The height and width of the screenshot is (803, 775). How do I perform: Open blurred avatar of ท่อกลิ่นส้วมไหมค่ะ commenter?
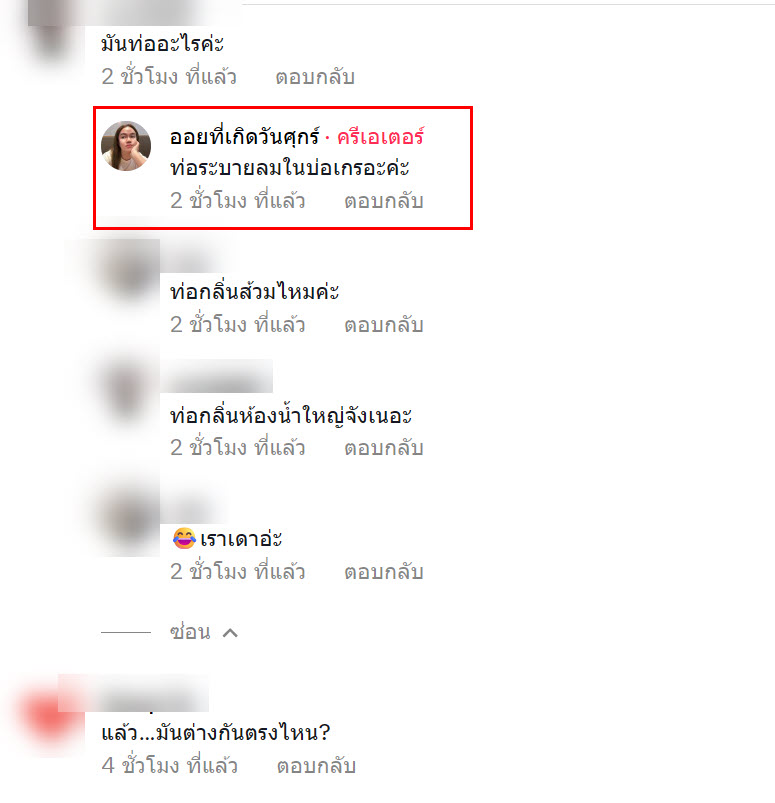(x=128, y=270)
